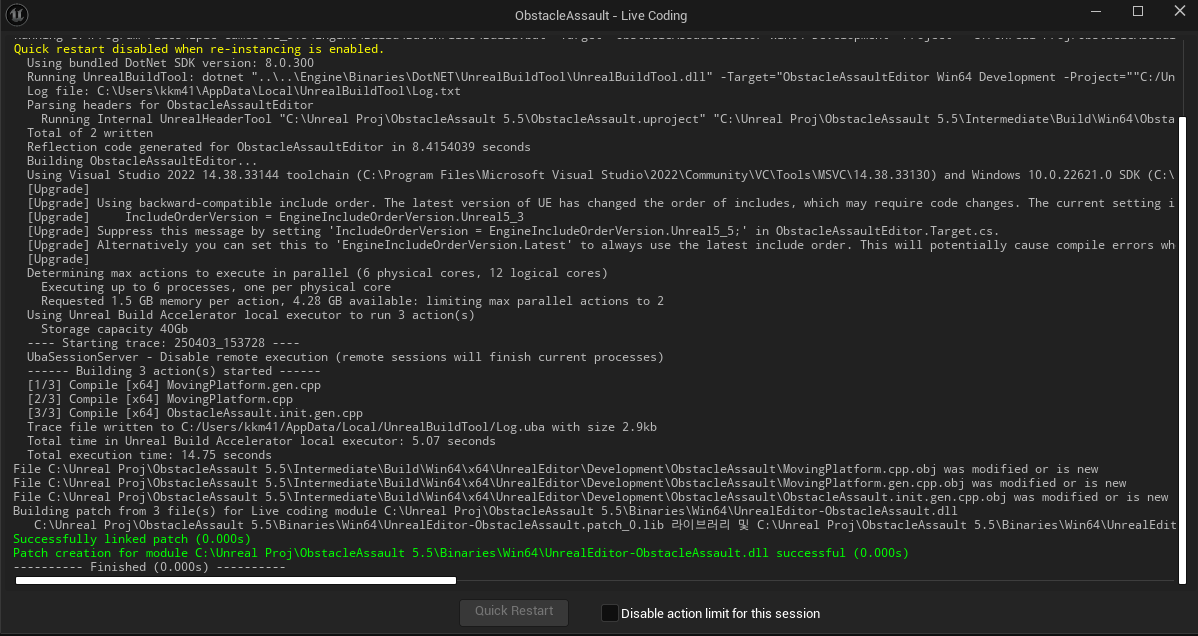Screen dimensions: 1198x636
Task: Click the 'Using Visual Studio 2022 14.38.33144 toolchain' line
Action: 601,175
